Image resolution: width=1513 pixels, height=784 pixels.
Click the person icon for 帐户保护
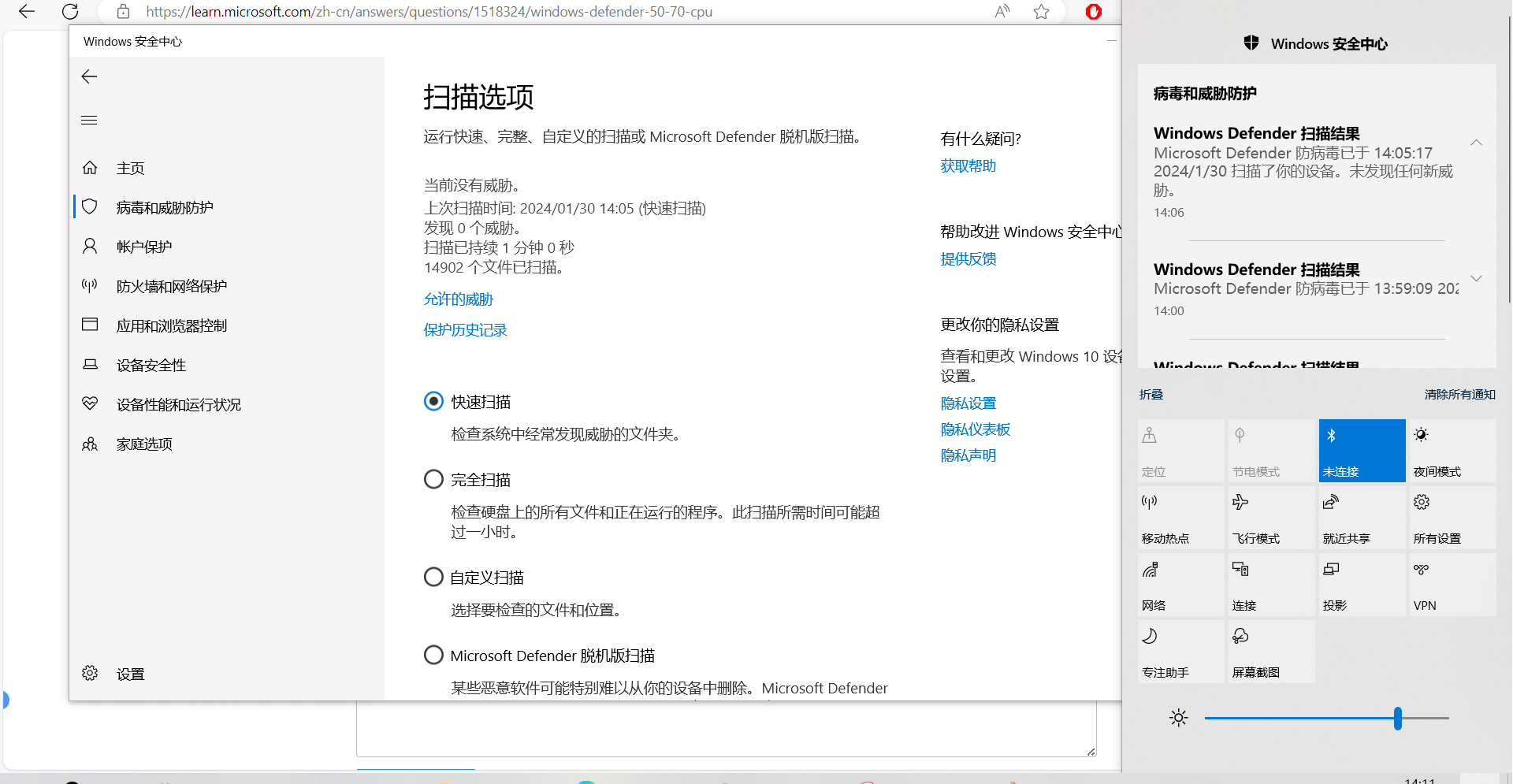(x=90, y=246)
